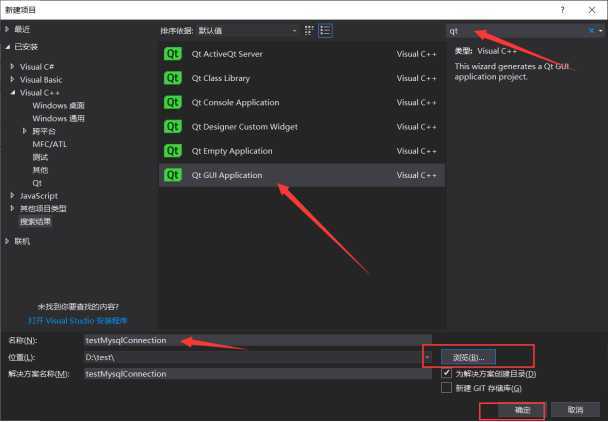The width and height of the screenshot is (609, 422).
Task: Click the Qt Console Application template icon
Action: click(173, 102)
